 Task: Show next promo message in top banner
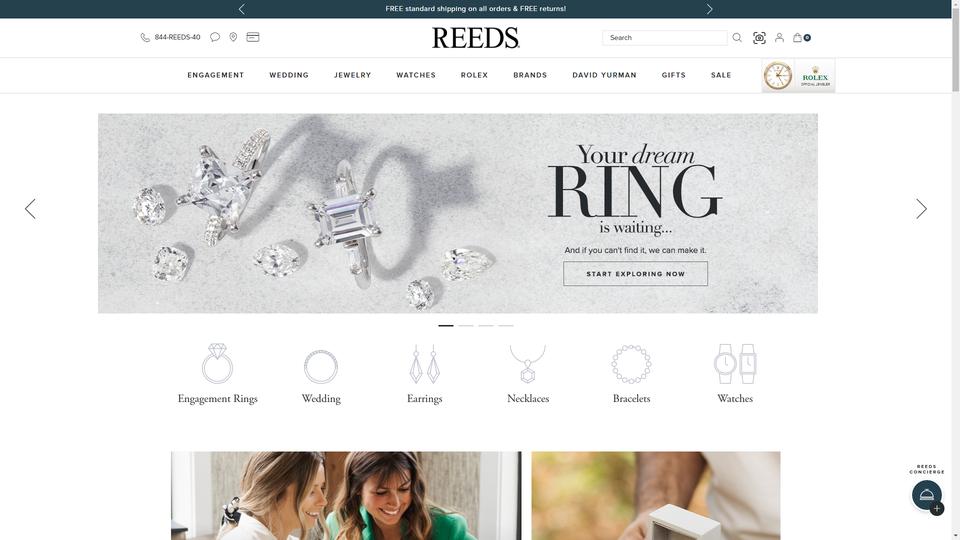point(710,9)
